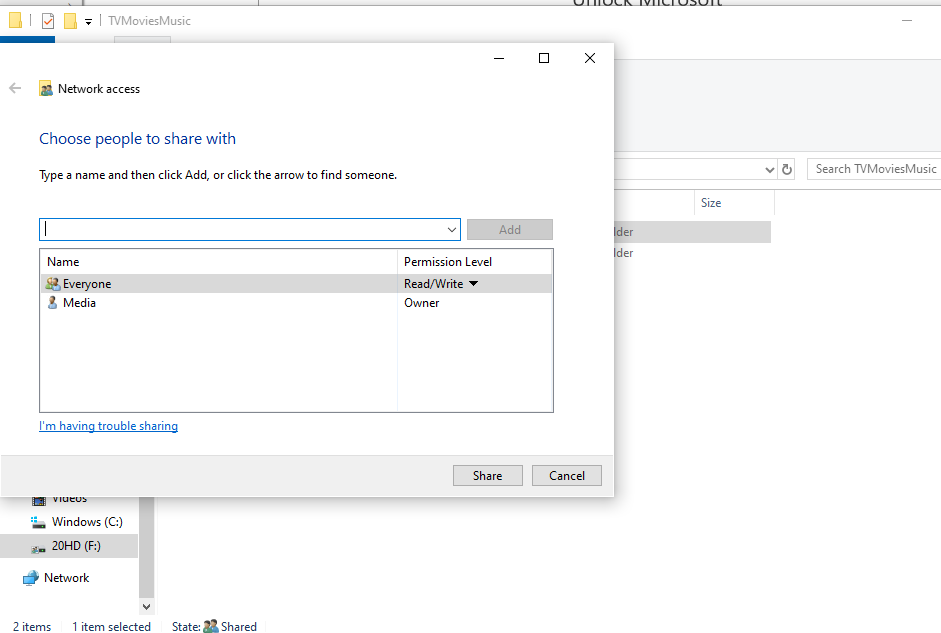The width and height of the screenshot is (941, 633).
Task: Select the Media user row
Action: pos(296,303)
